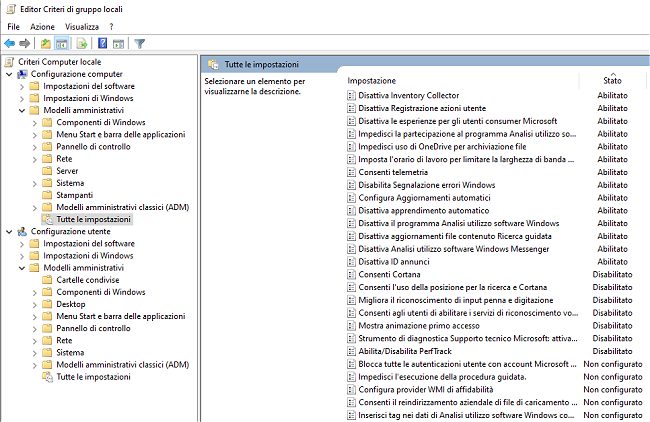The height and width of the screenshot is (422, 650).
Task: Toggle the console tree show/hide icon
Action: click(x=61, y=43)
